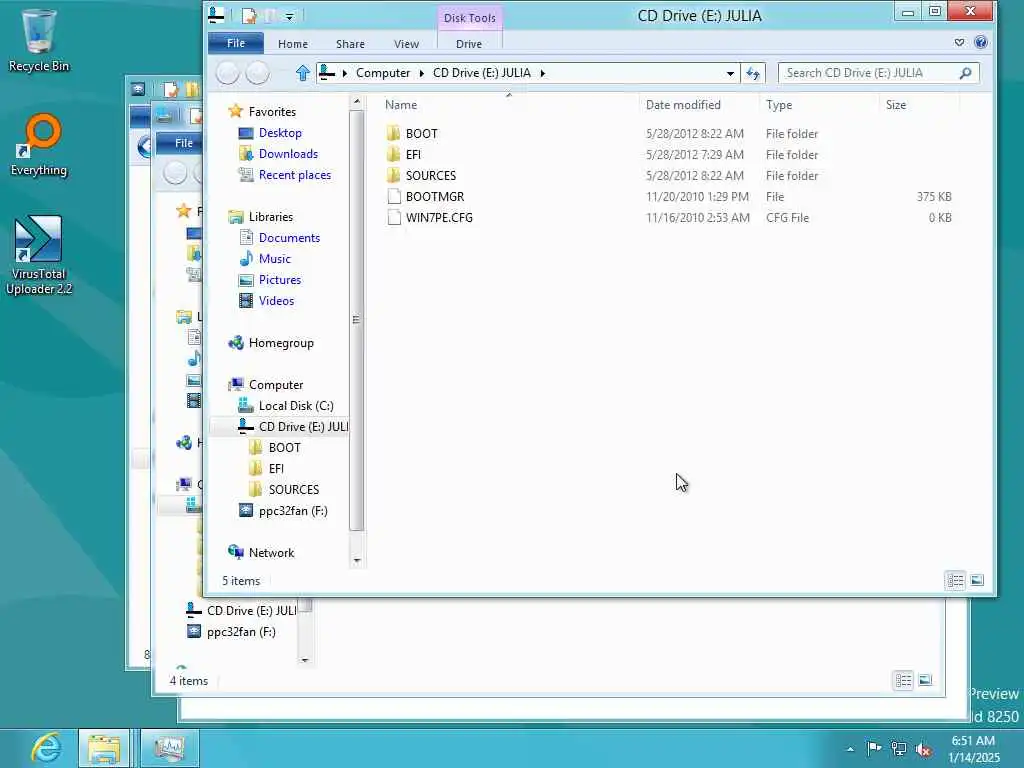Select Music library

tap(274, 259)
